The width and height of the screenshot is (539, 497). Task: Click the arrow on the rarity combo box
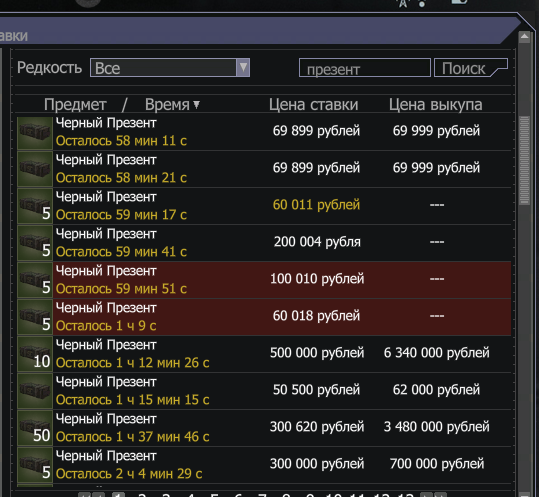(243, 67)
